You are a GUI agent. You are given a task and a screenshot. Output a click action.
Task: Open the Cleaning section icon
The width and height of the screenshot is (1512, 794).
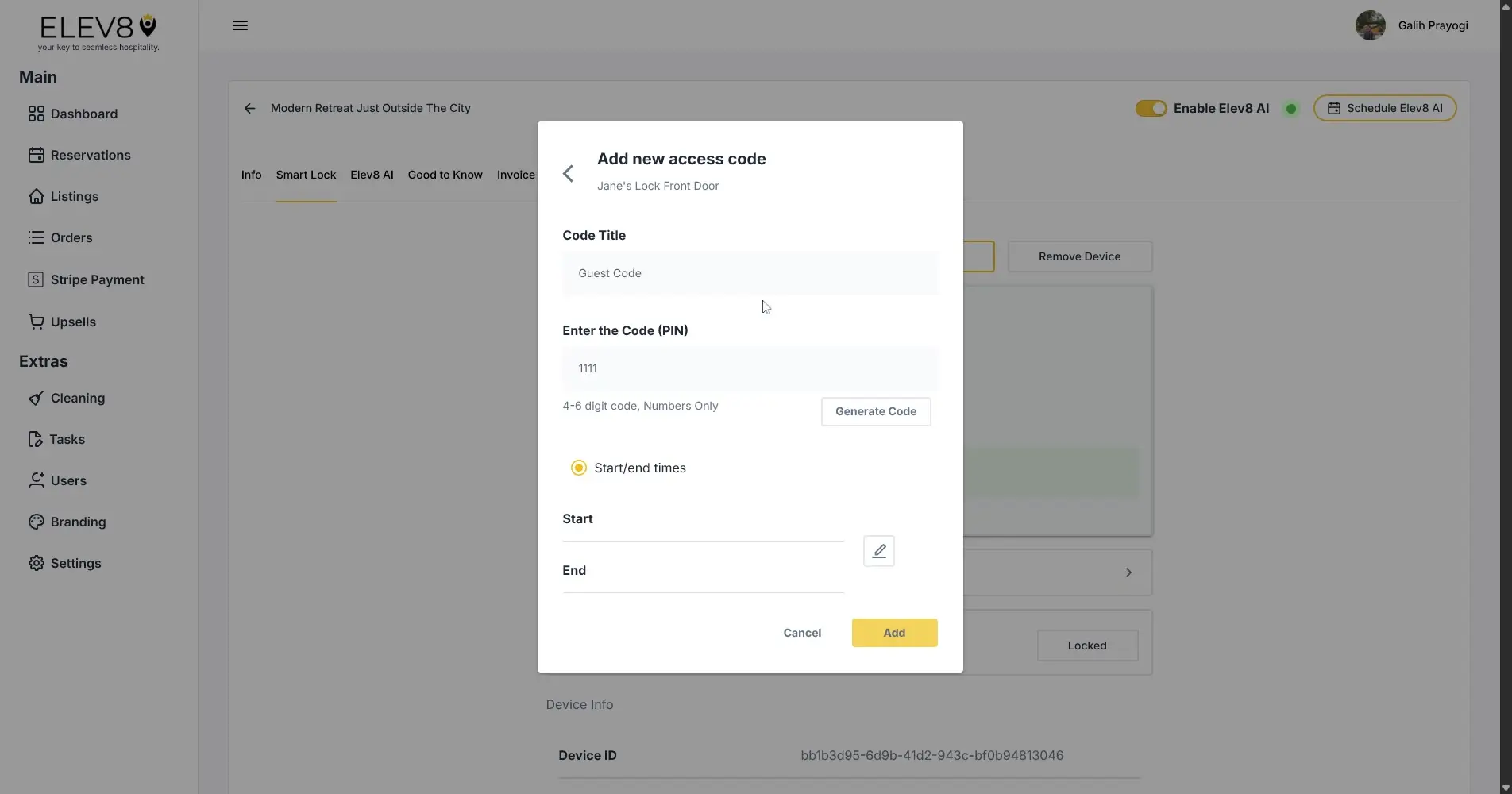click(36, 398)
